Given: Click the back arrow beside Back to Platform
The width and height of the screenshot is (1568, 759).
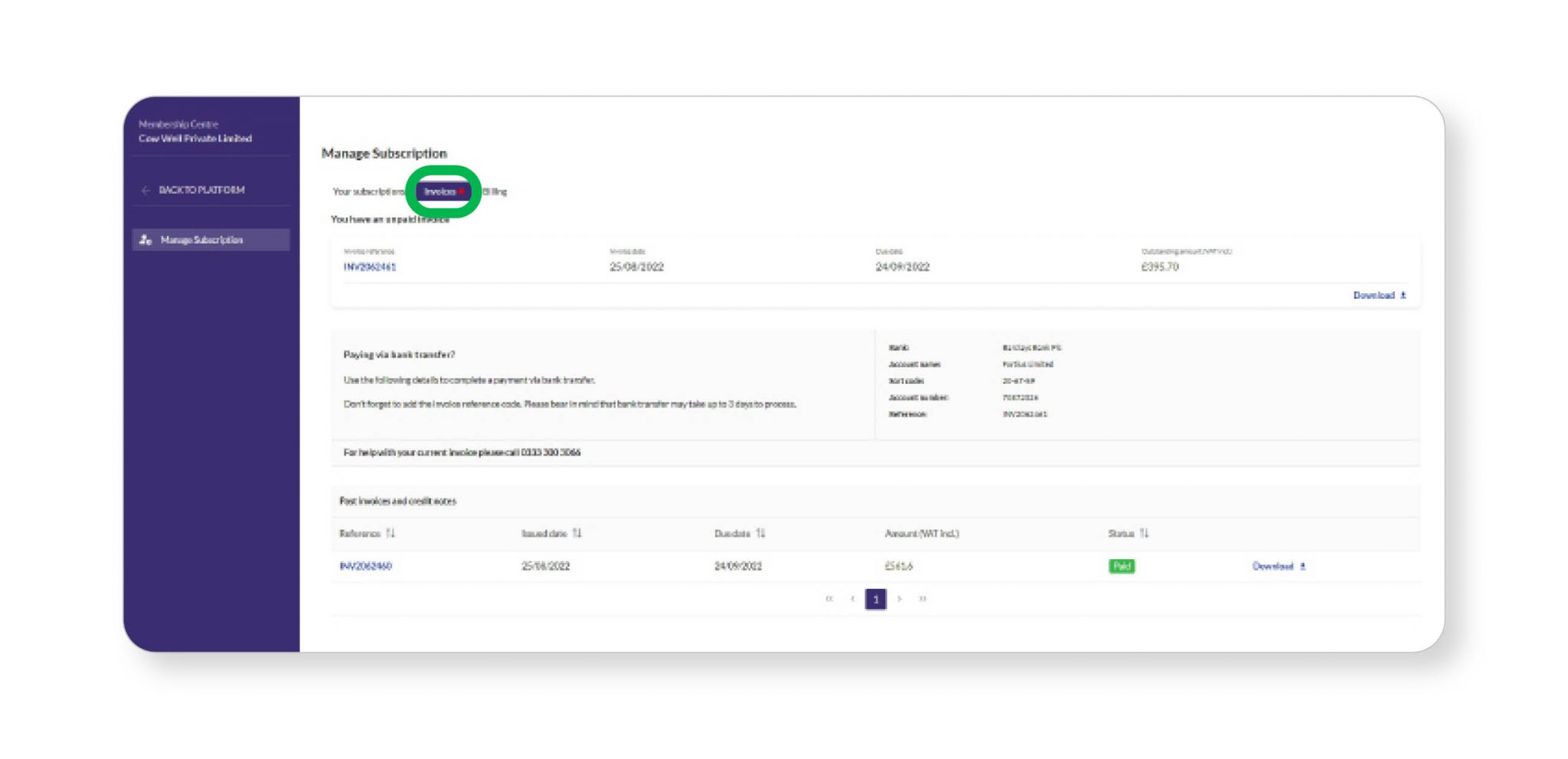Looking at the screenshot, I should (x=145, y=190).
